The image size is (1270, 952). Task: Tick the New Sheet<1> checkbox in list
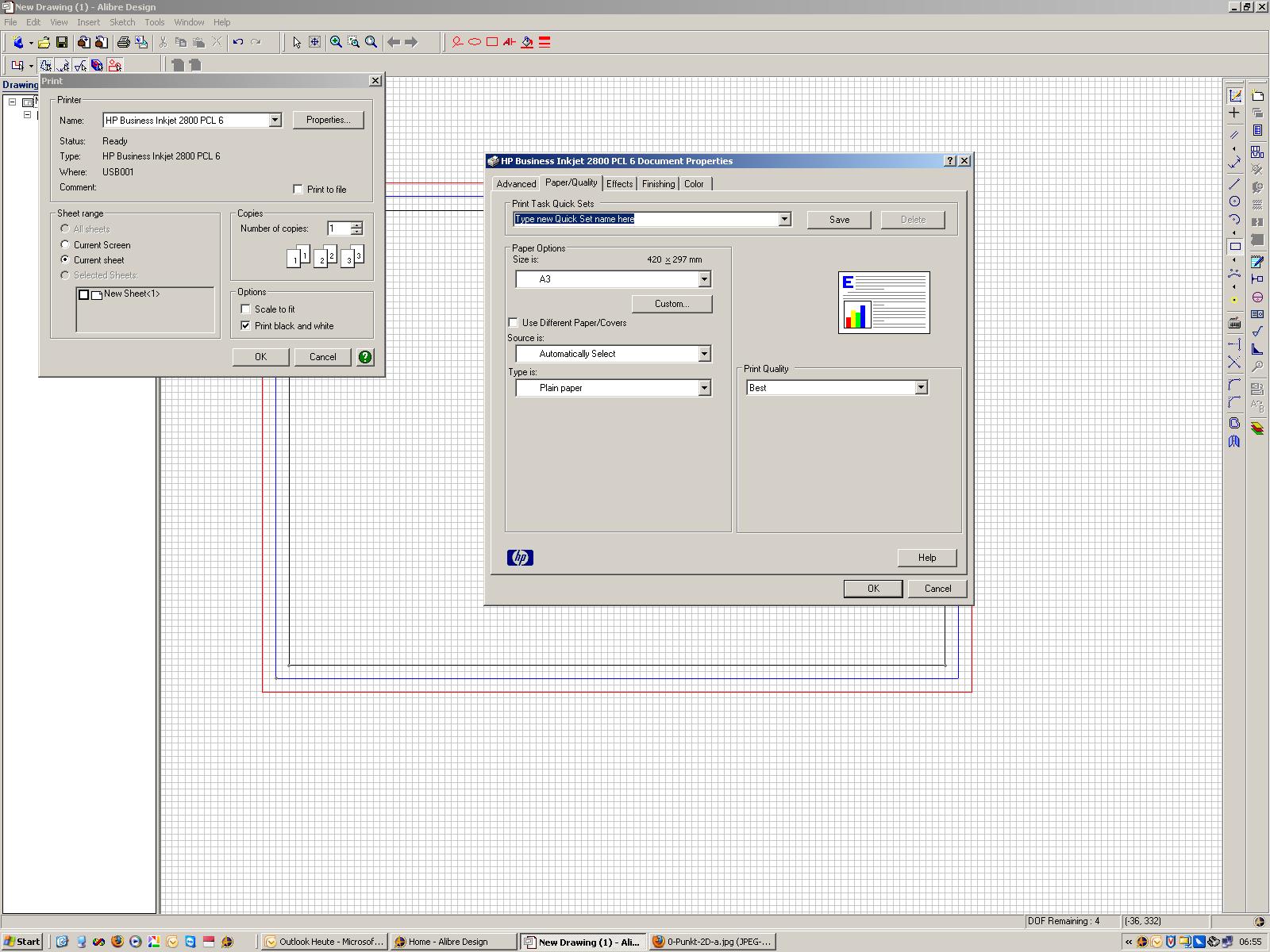(83, 295)
